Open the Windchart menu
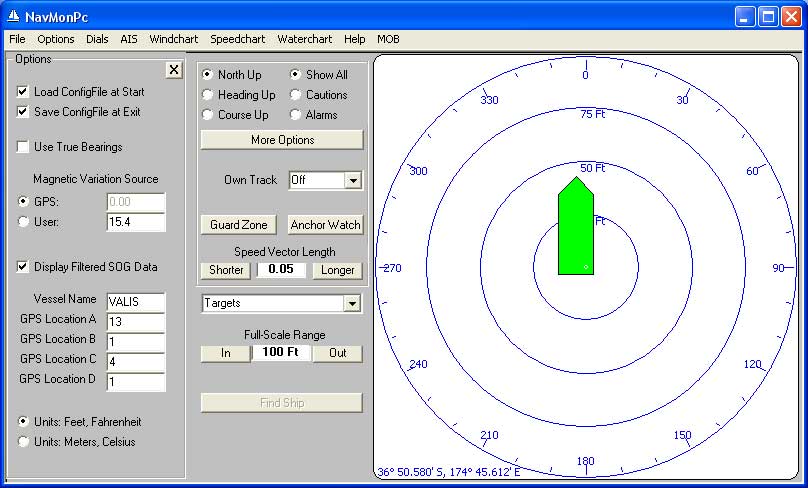 click(174, 39)
